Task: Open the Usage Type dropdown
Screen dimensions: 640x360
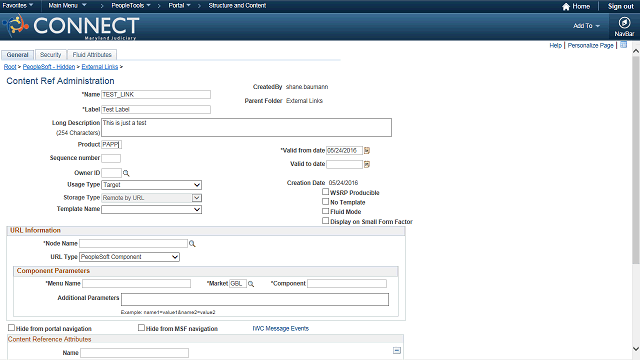Action: tap(151, 185)
